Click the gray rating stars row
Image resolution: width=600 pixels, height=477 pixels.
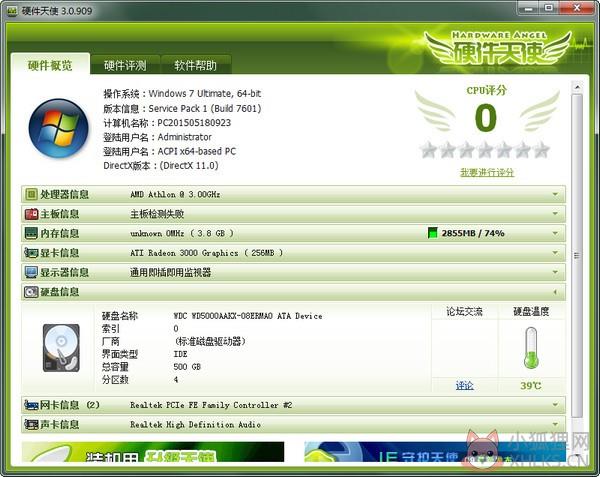coord(484,150)
